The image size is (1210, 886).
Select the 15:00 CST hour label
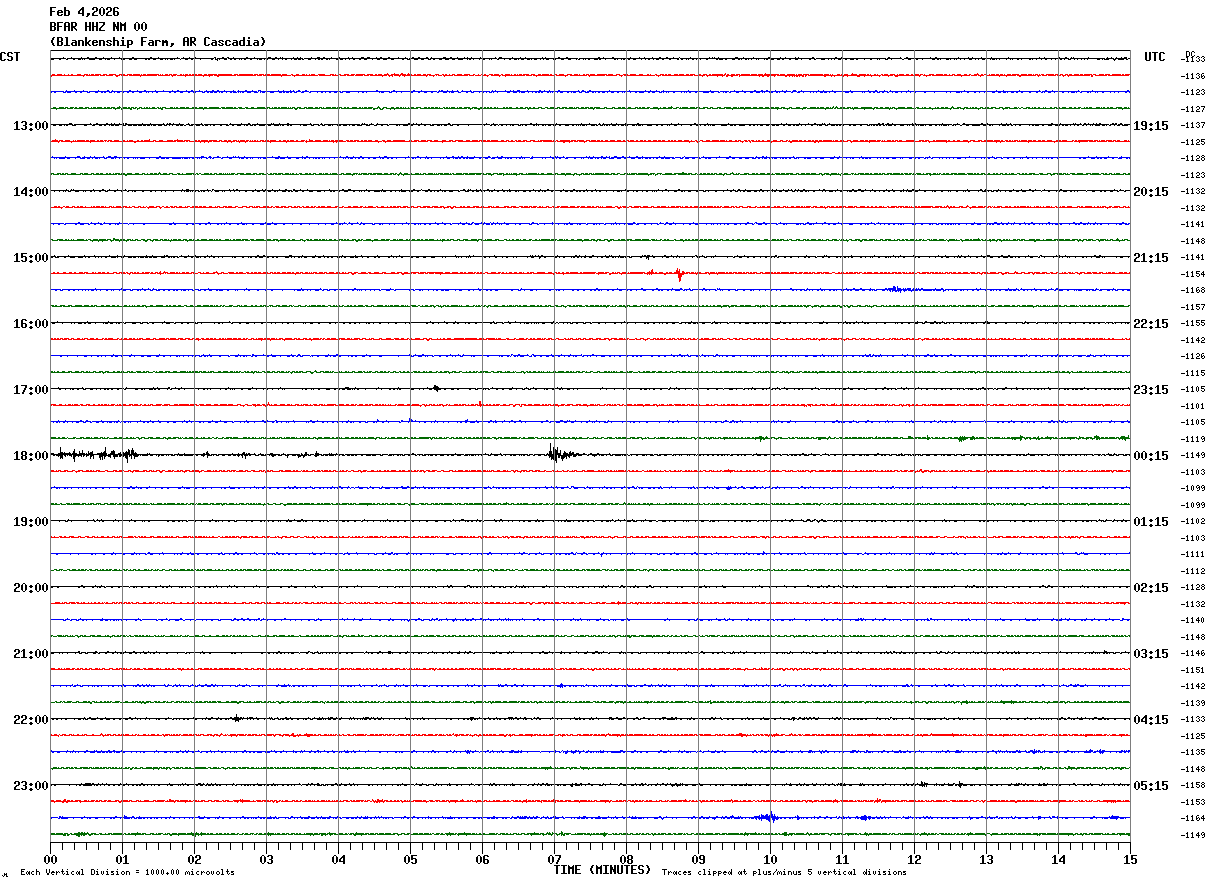pos(31,257)
